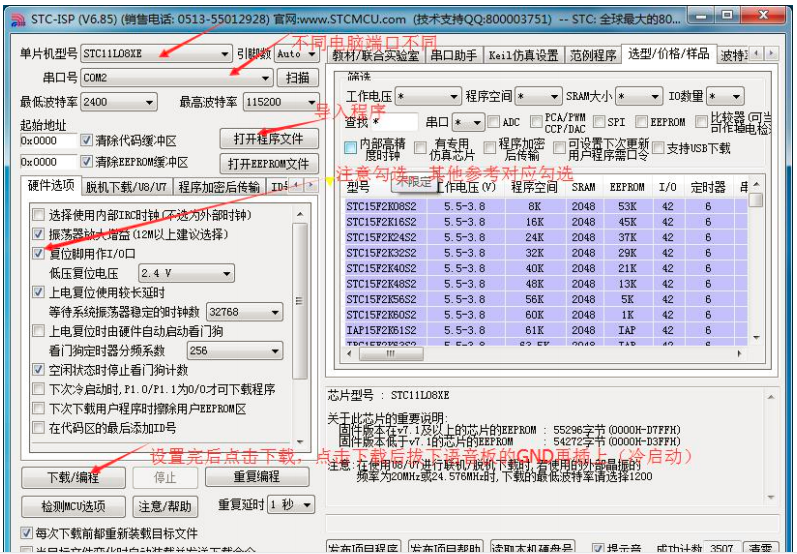Switch to the 教材/联合实验室 tab
This screenshot has height=554, width=797.
click(376, 55)
